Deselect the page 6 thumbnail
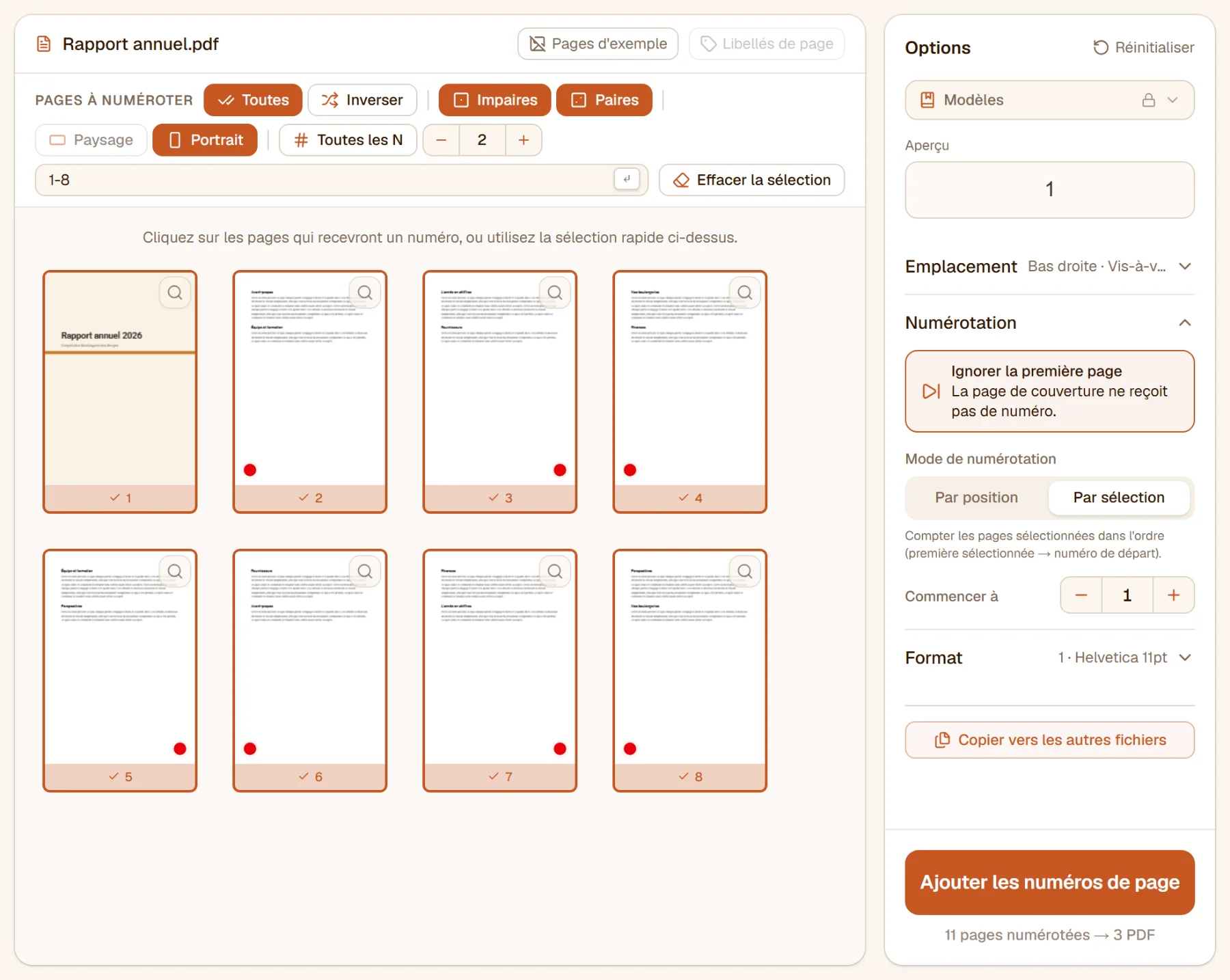Screen dimensions: 1230x980 point(310,670)
